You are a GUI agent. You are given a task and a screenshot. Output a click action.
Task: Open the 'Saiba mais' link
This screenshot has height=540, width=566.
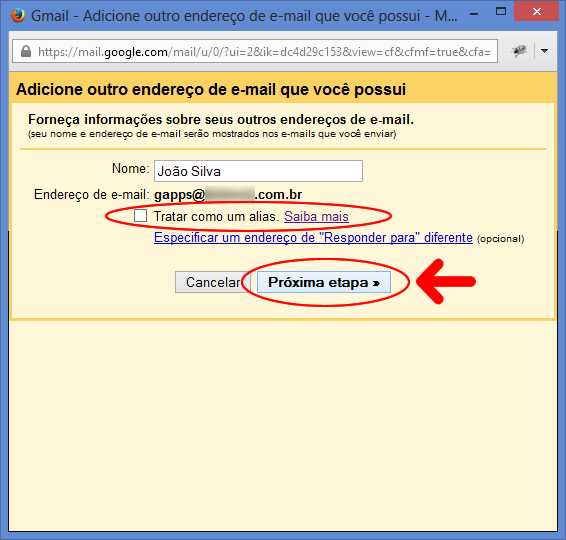316,216
